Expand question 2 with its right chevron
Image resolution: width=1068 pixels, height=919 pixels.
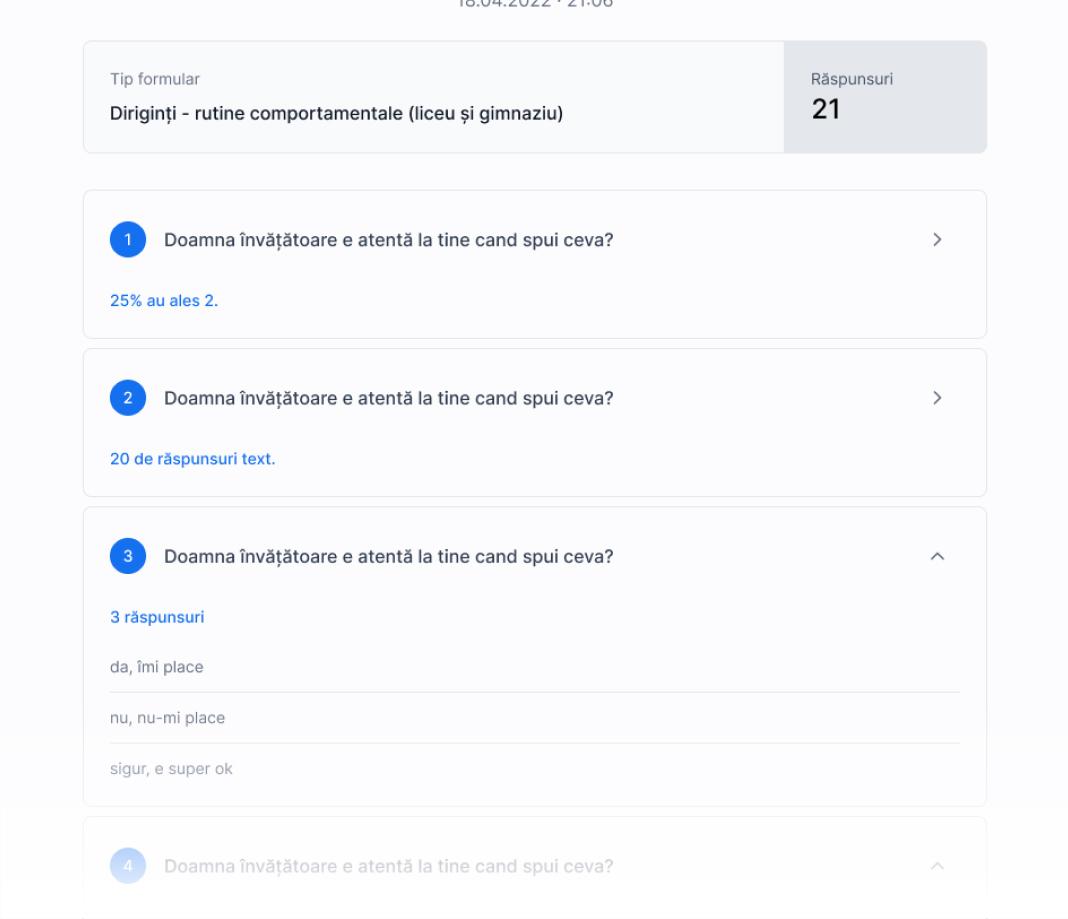pos(937,398)
